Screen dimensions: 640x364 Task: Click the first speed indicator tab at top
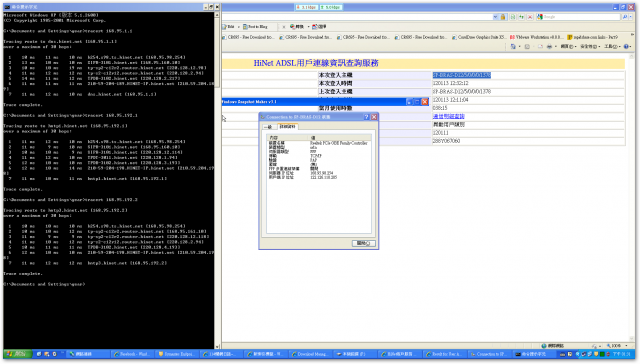coord(307,7)
